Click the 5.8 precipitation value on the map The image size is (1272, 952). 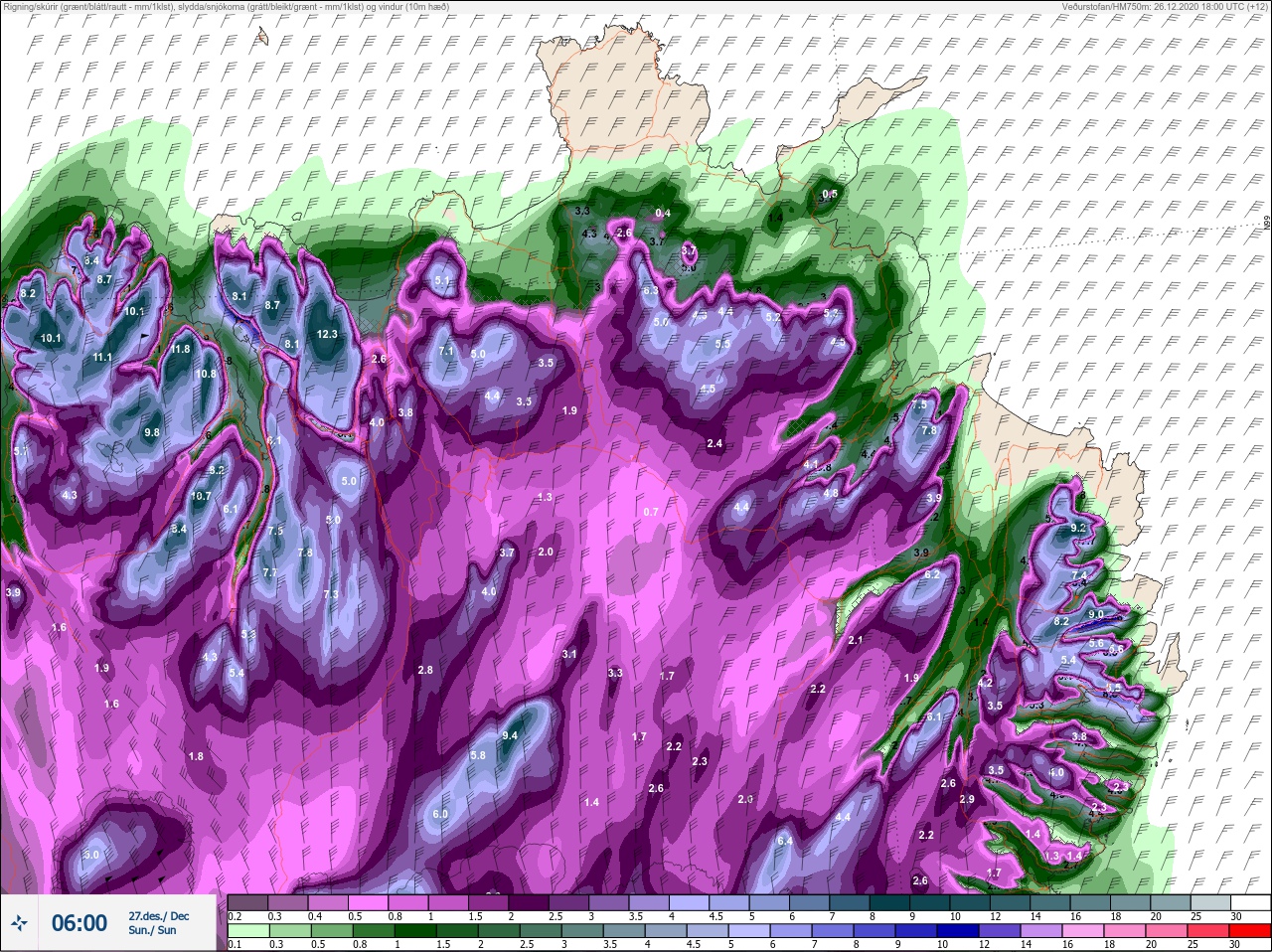(478, 755)
